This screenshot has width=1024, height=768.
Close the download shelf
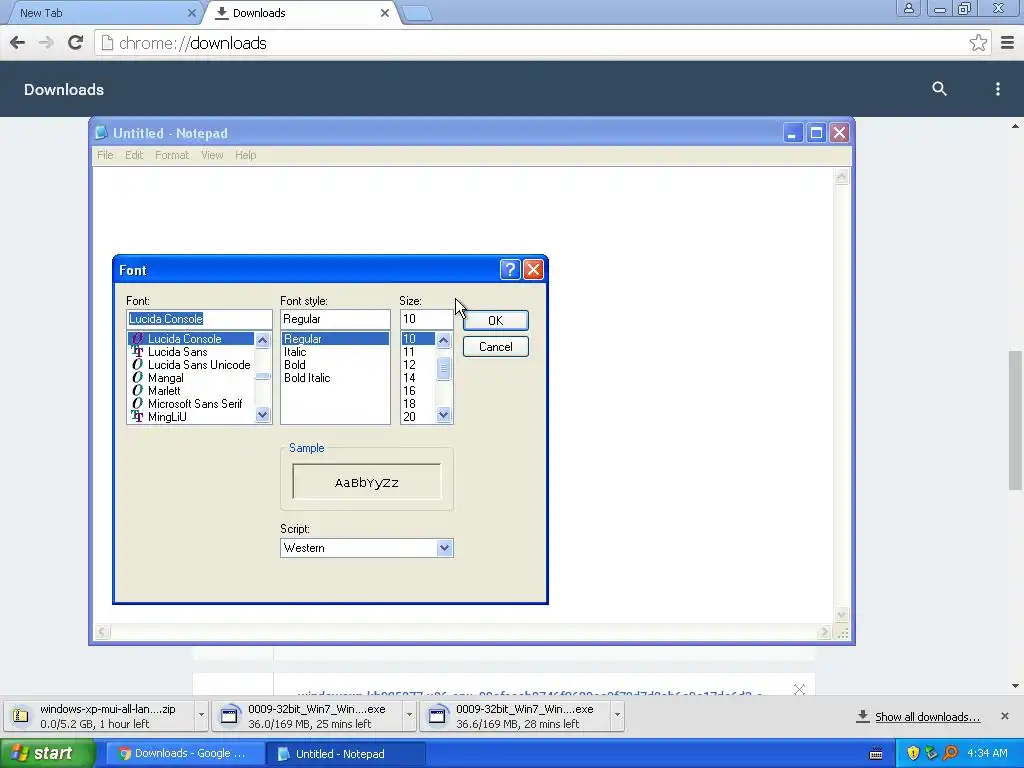1004,716
